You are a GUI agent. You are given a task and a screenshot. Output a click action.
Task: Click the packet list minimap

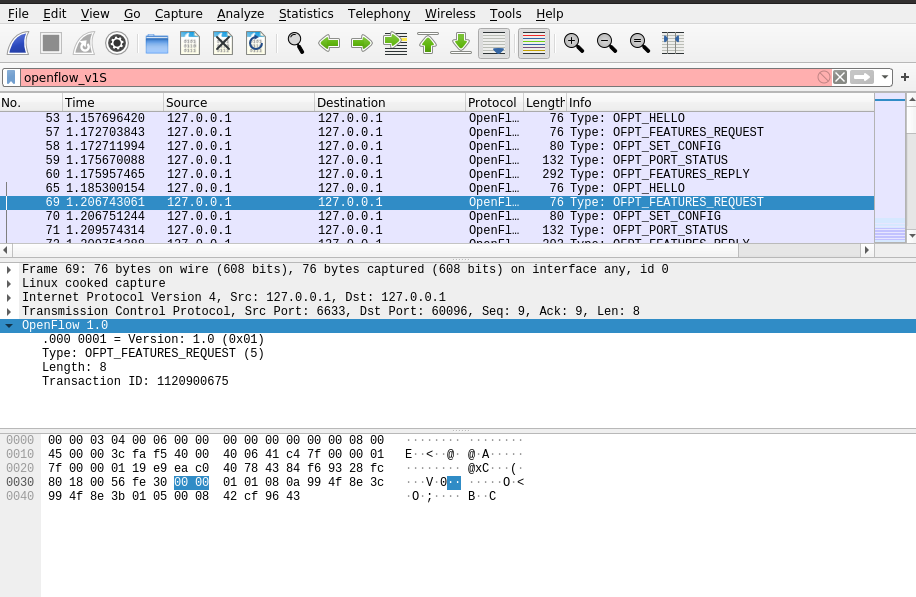click(890, 168)
